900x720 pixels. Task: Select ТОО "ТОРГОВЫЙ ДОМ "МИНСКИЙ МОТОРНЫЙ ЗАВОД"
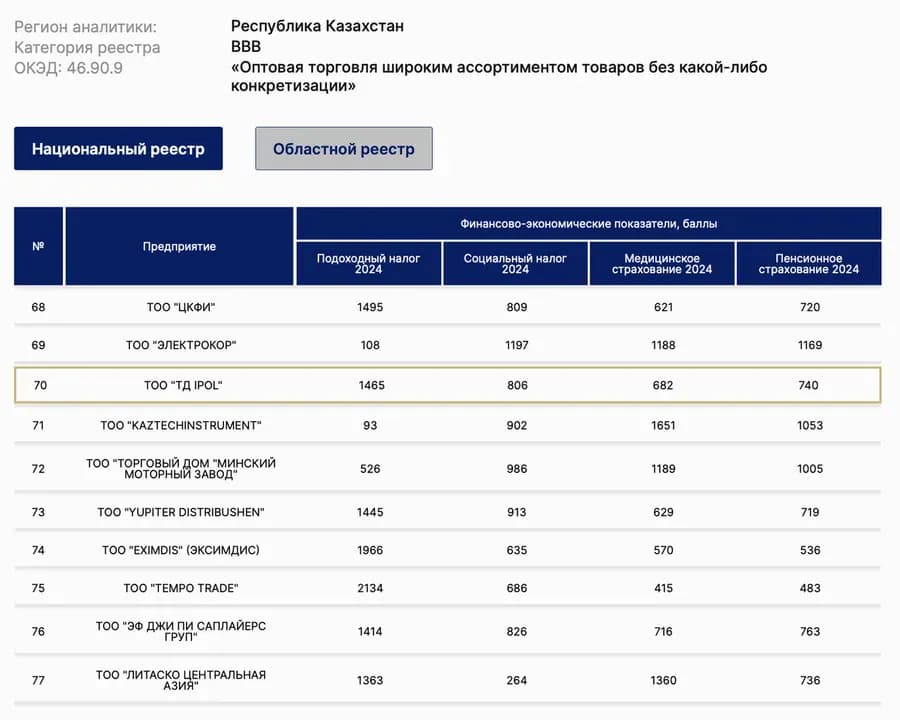tap(181, 469)
